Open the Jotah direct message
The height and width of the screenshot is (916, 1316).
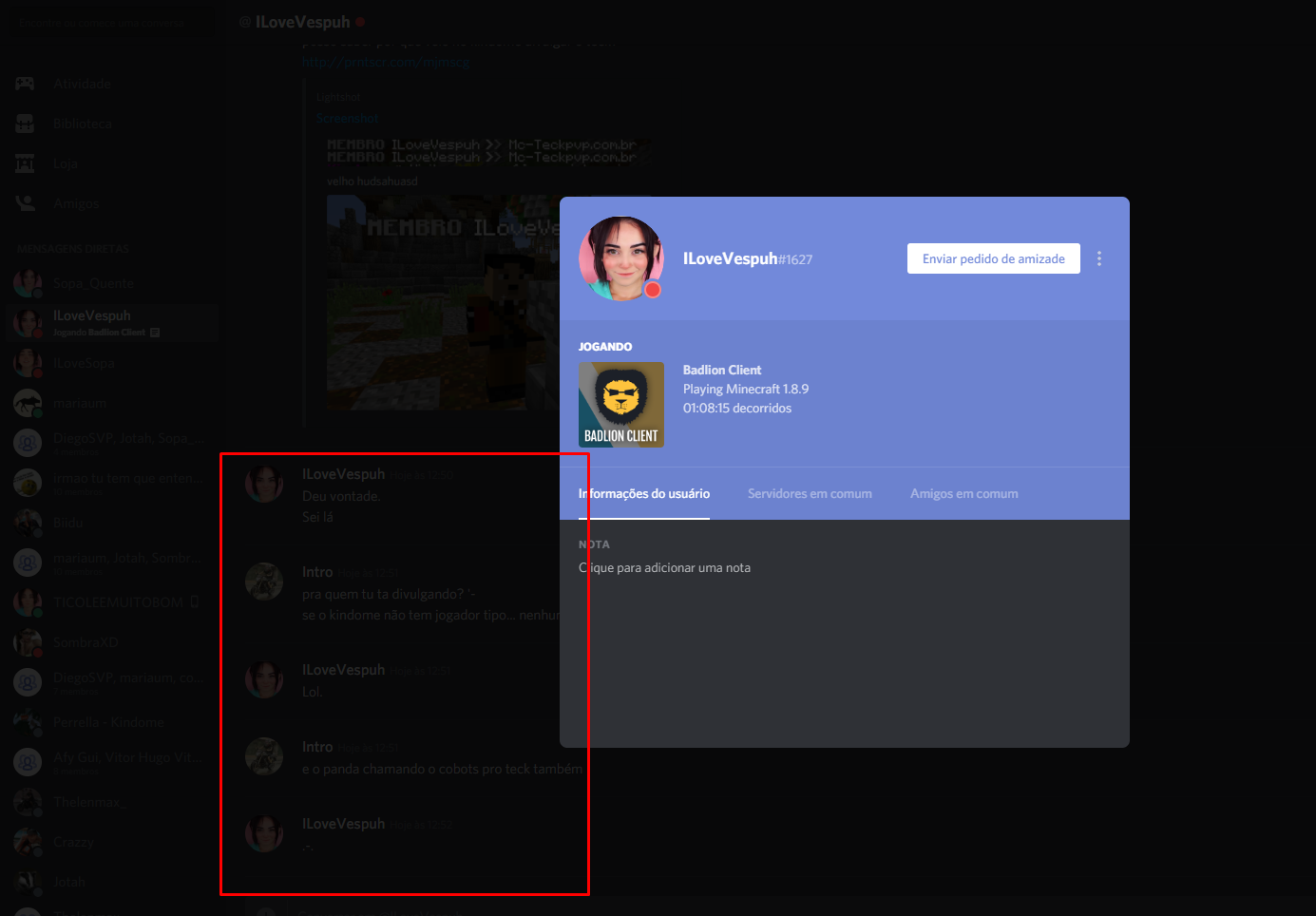112,882
